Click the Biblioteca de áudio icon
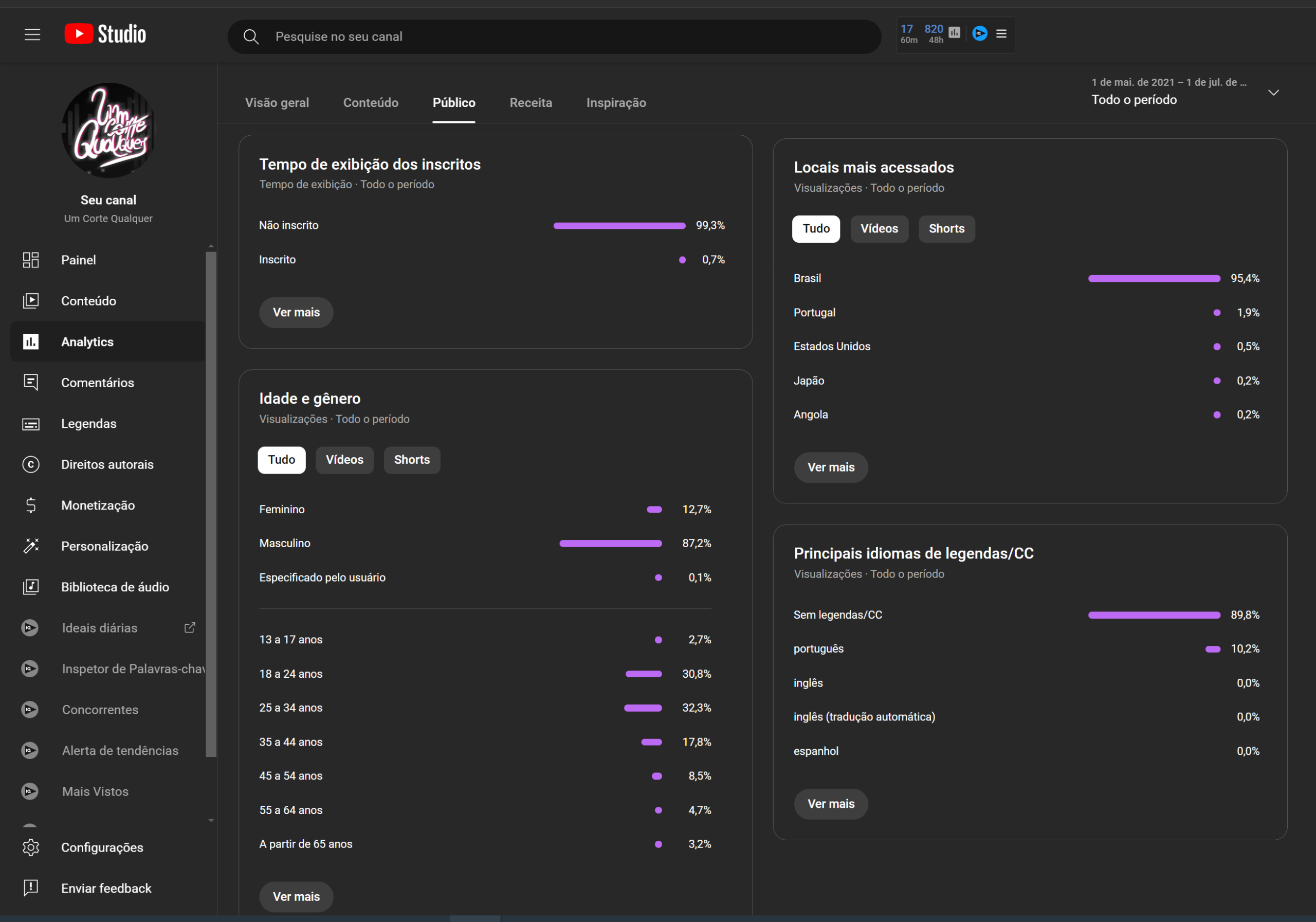Image resolution: width=1316 pixels, height=922 pixels. [31, 587]
